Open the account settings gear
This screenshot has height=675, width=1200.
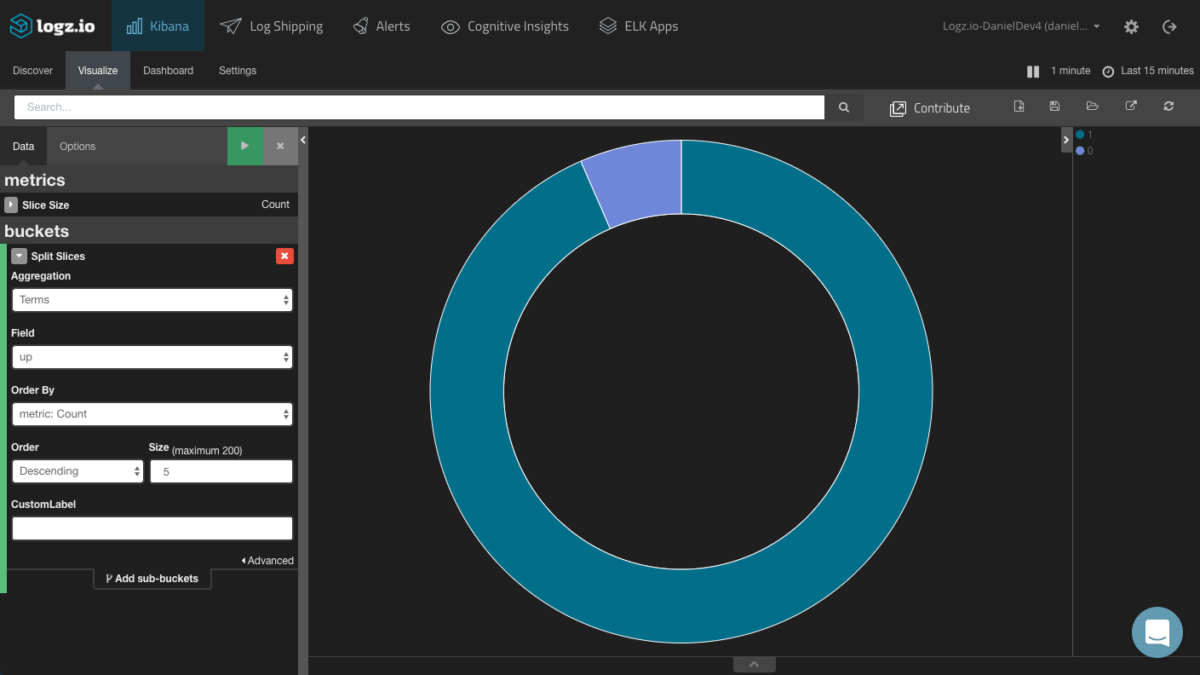coord(1130,27)
